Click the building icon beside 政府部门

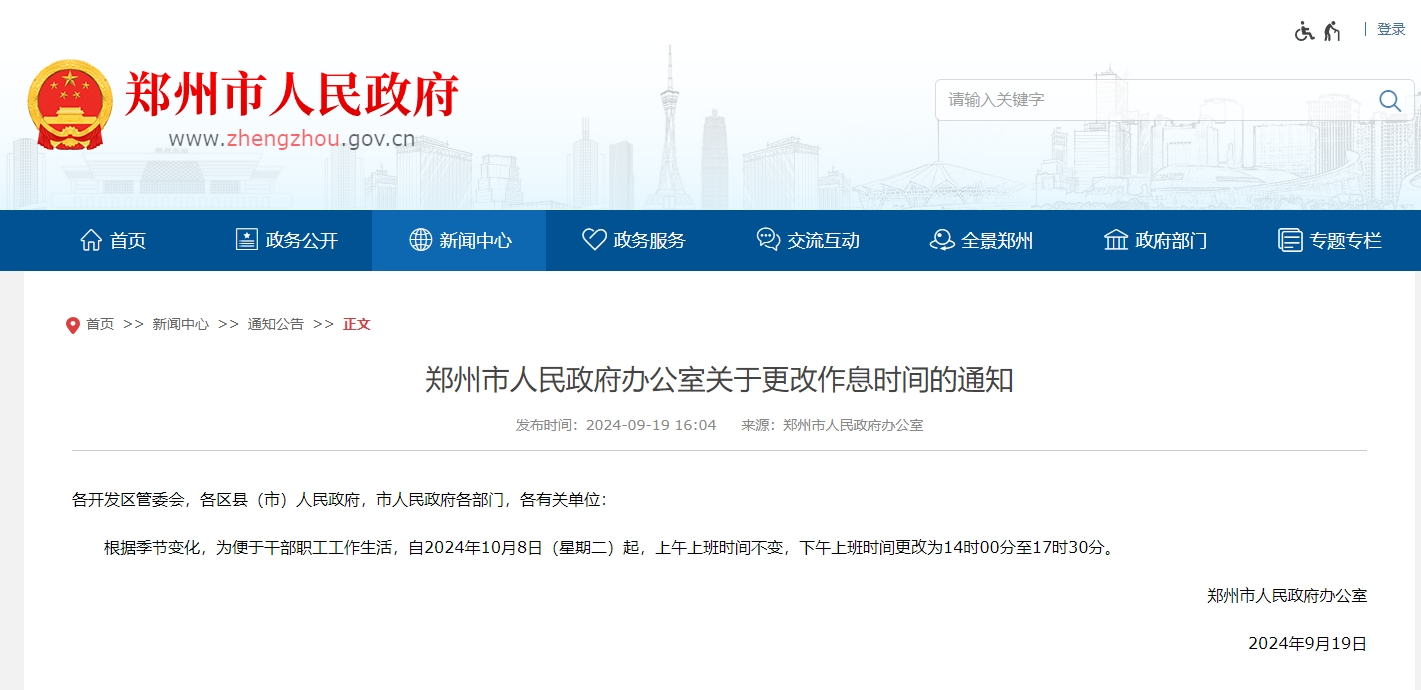click(1116, 240)
